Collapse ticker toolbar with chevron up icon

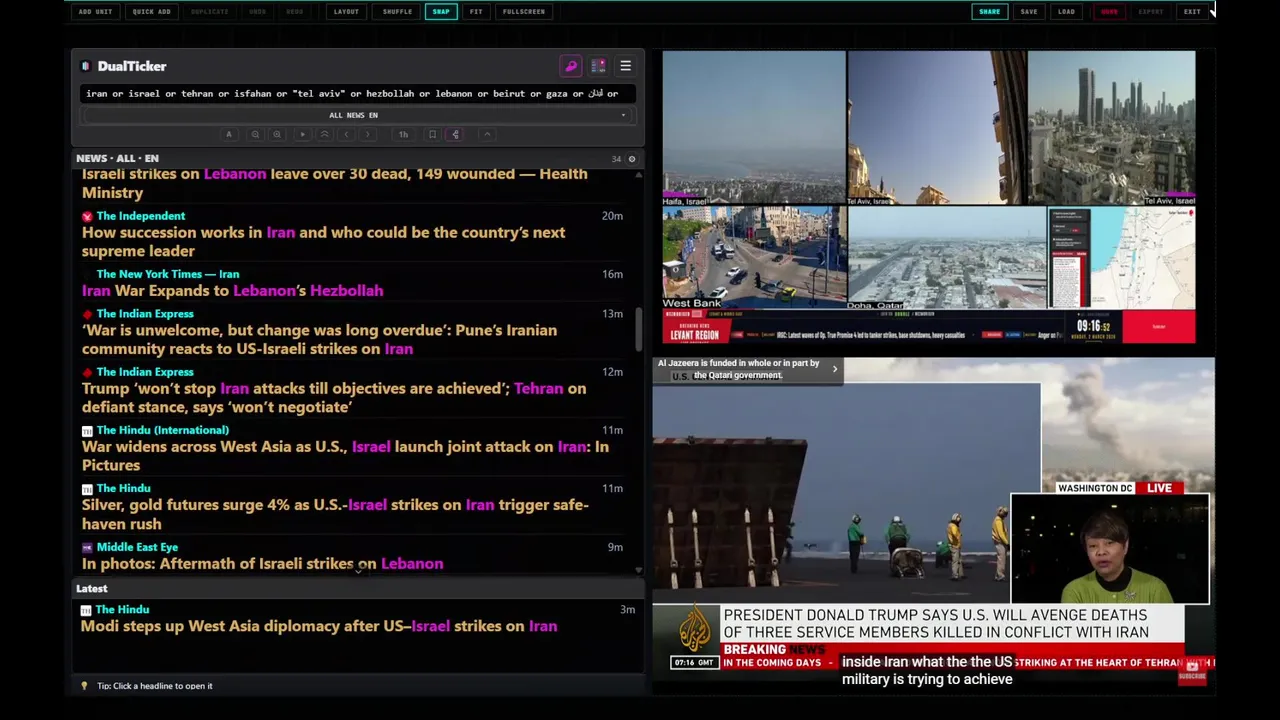tap(487, 134)
